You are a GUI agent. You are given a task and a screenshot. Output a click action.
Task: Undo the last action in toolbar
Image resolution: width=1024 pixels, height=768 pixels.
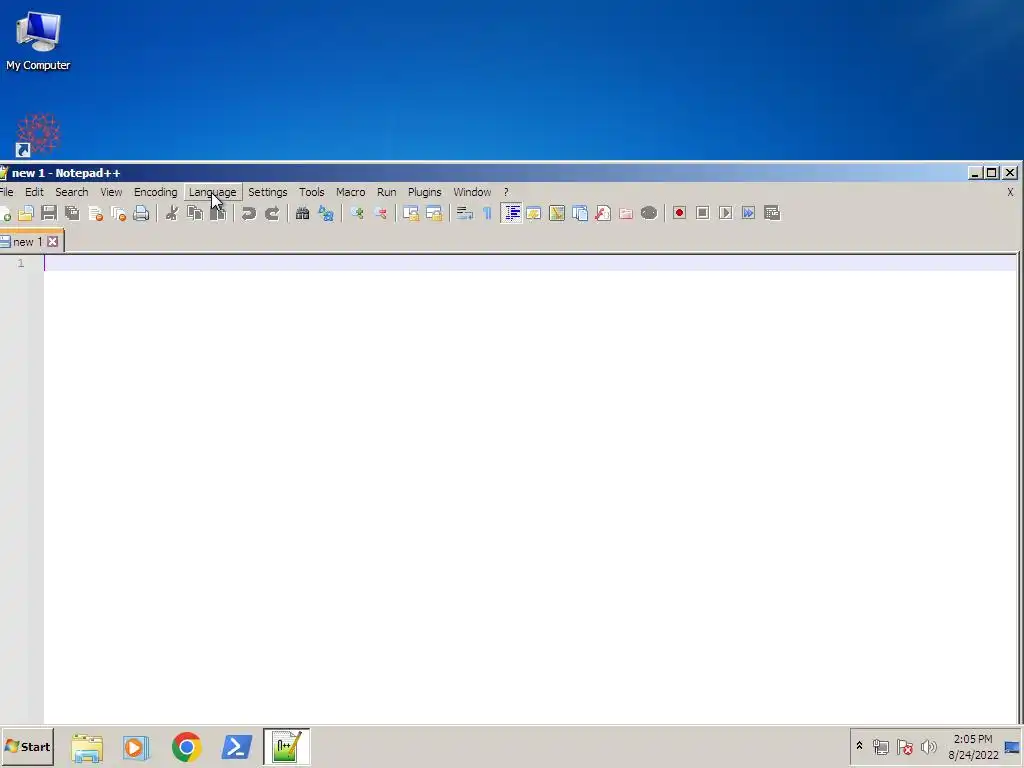pyautogui.click(x=249, y=214)
